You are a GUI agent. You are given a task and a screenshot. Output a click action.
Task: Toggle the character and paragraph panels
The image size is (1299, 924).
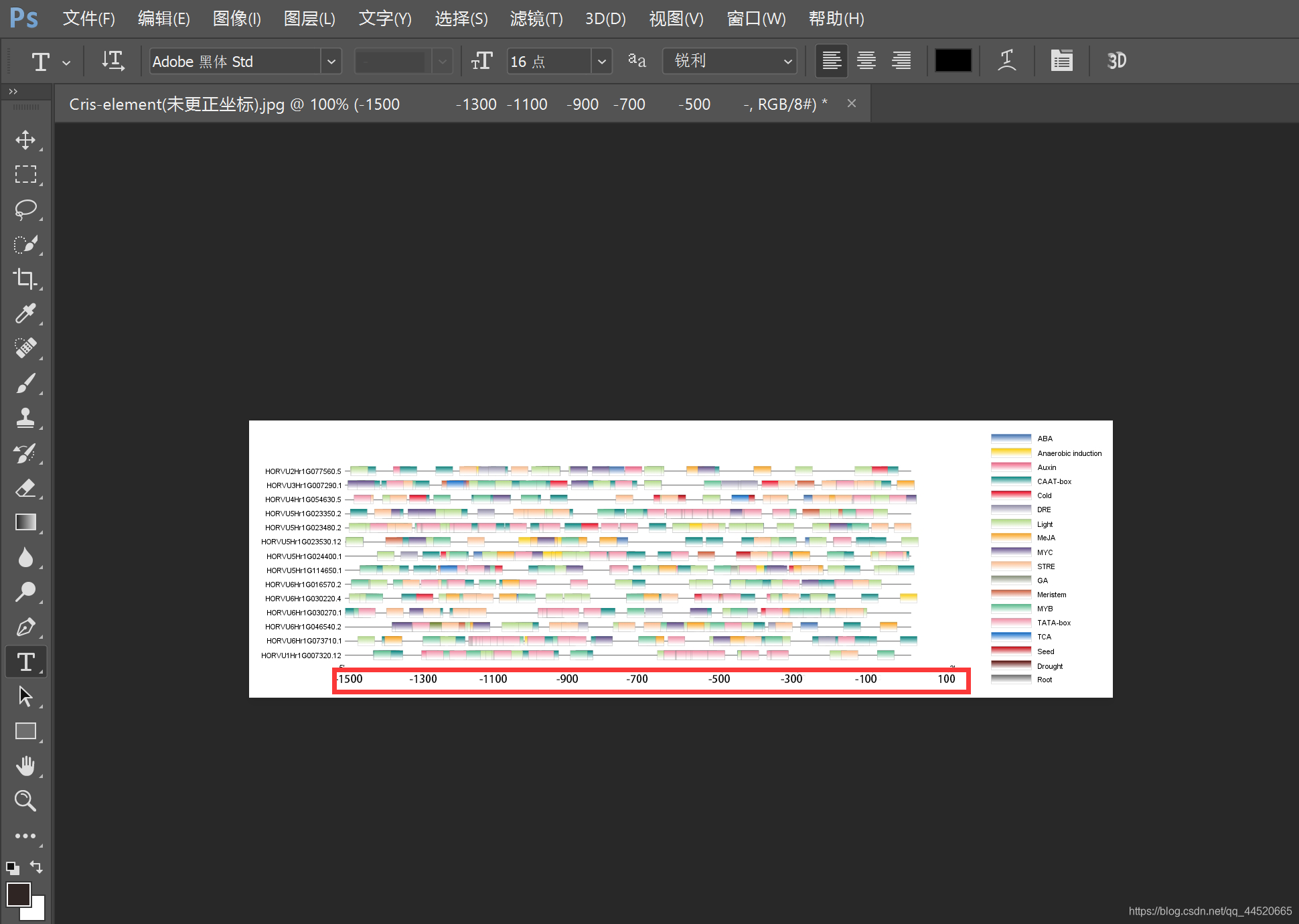(1061, 61)
